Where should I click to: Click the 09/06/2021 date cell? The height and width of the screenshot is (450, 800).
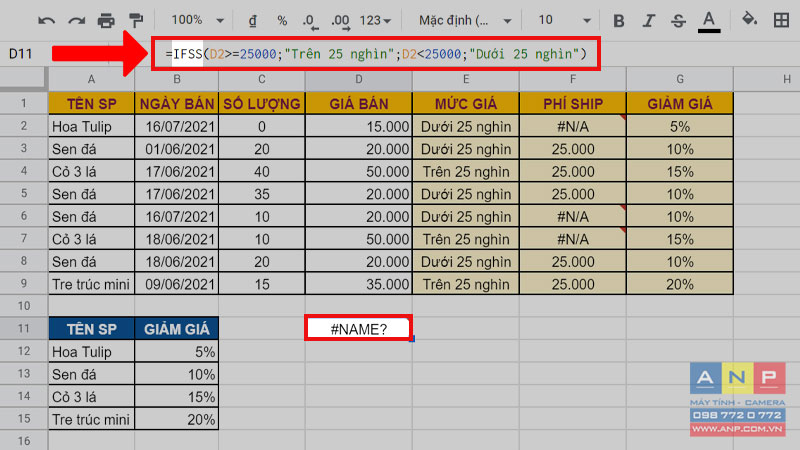pyautogui.click(x=177, y=284)
